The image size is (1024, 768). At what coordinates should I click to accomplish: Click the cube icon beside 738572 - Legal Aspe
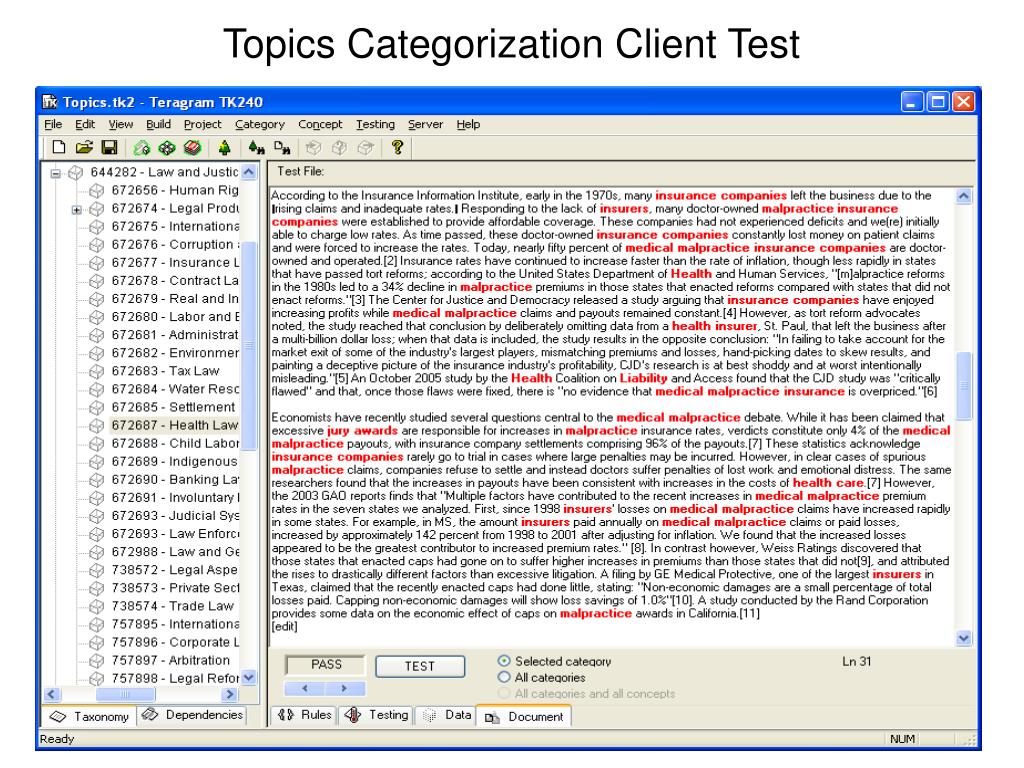[x=97, y=570]
